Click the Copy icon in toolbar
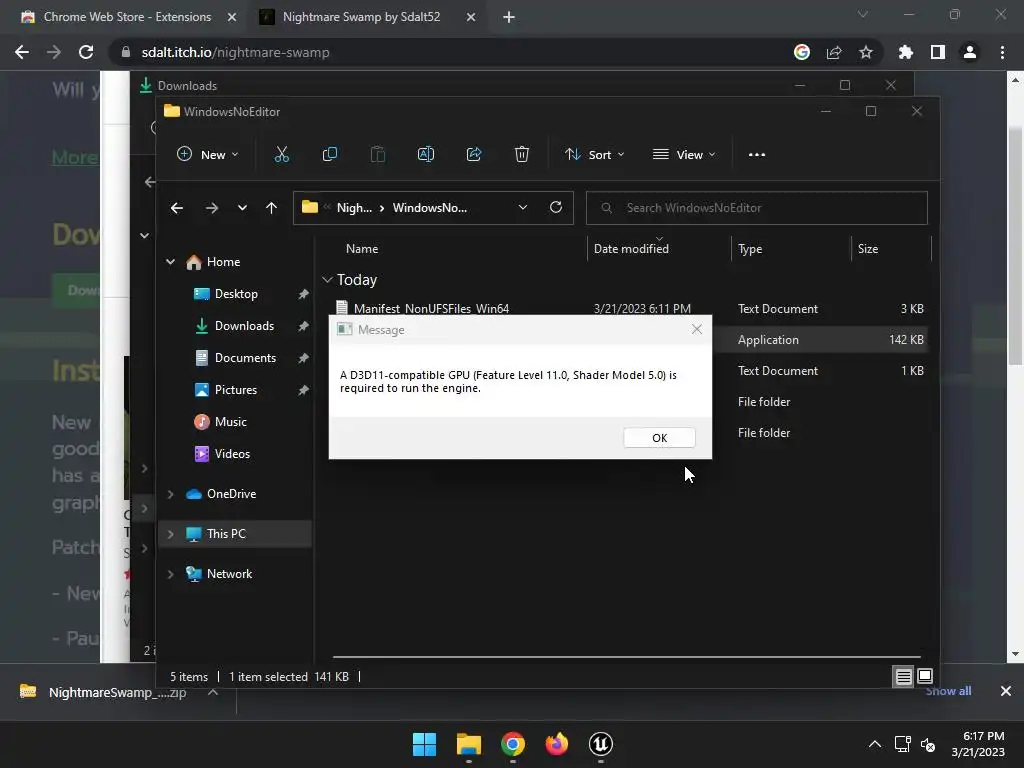 click(330, 154)
